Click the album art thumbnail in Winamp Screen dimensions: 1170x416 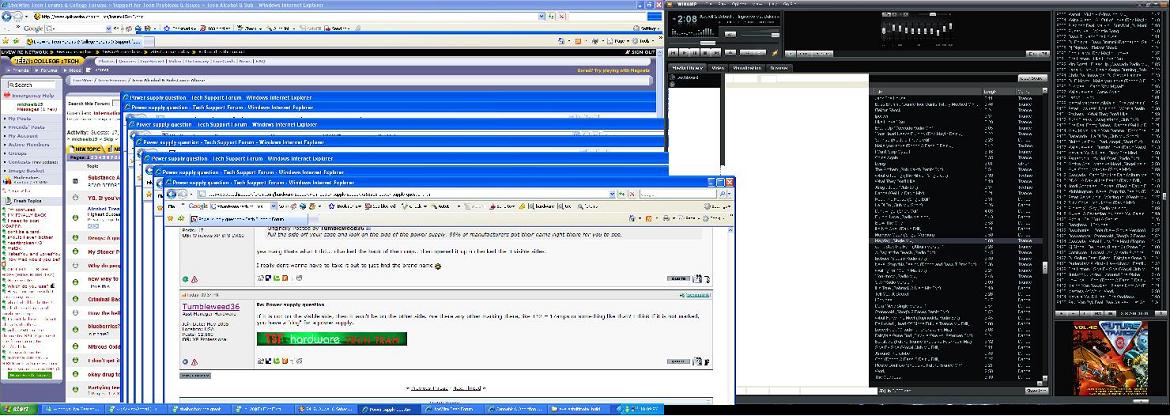1113,360
